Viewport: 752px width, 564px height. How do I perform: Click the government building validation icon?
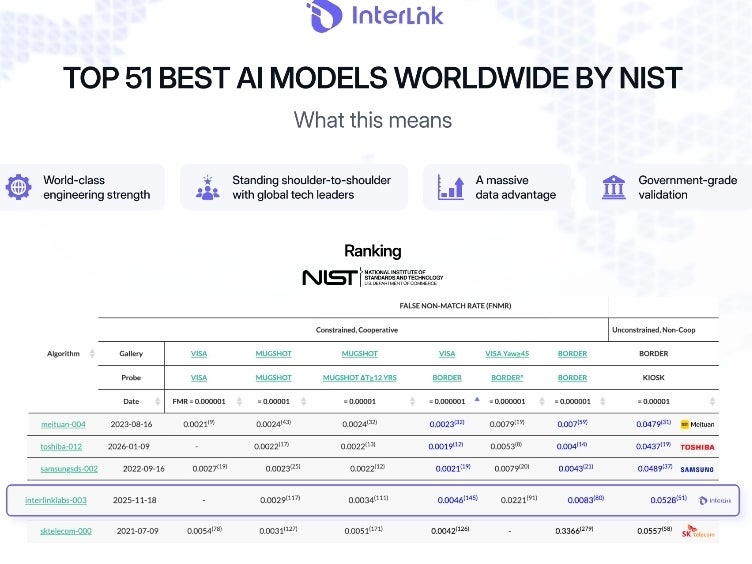(x=613, y=187)
